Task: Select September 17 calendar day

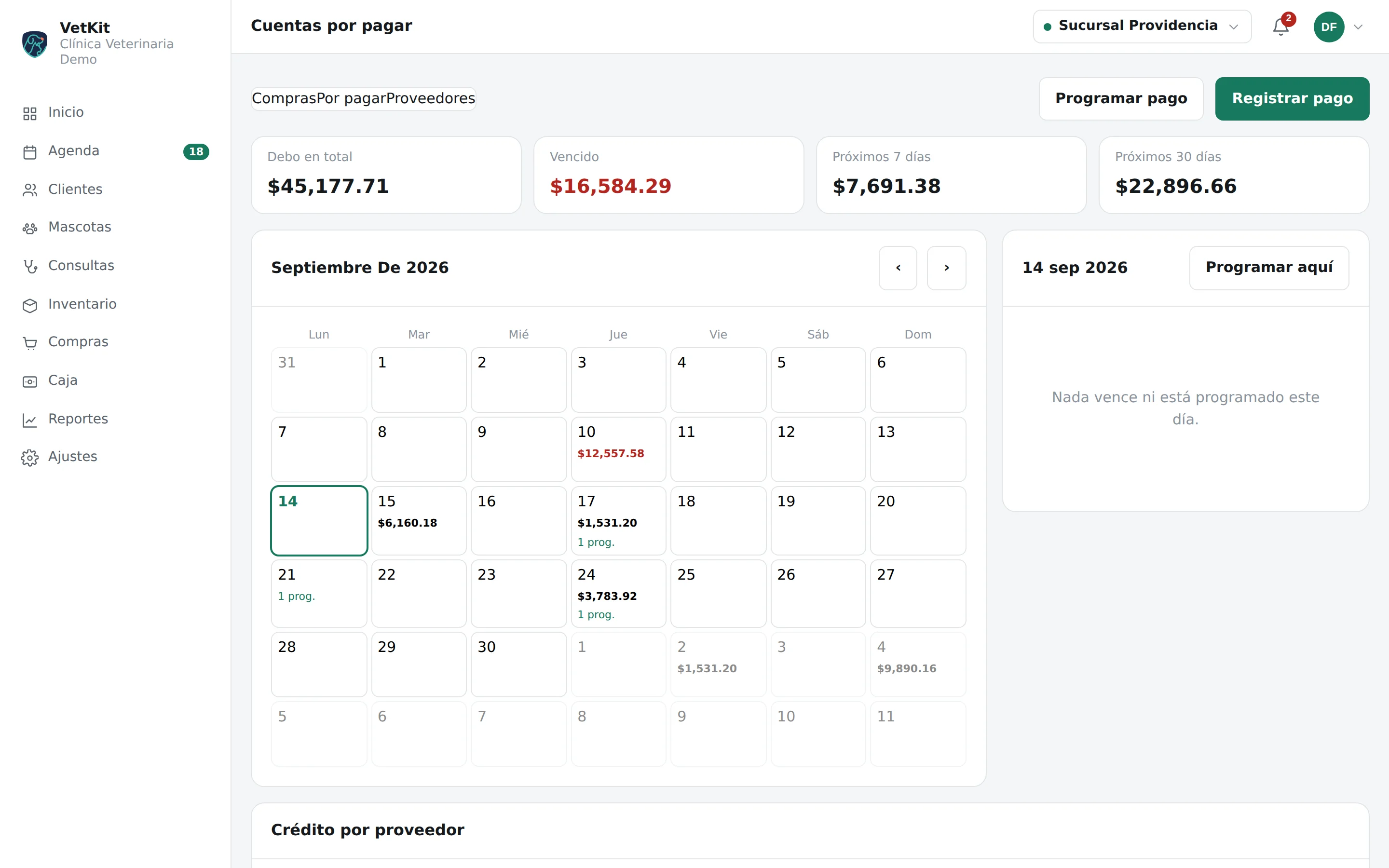Action: tap(618, 521)
